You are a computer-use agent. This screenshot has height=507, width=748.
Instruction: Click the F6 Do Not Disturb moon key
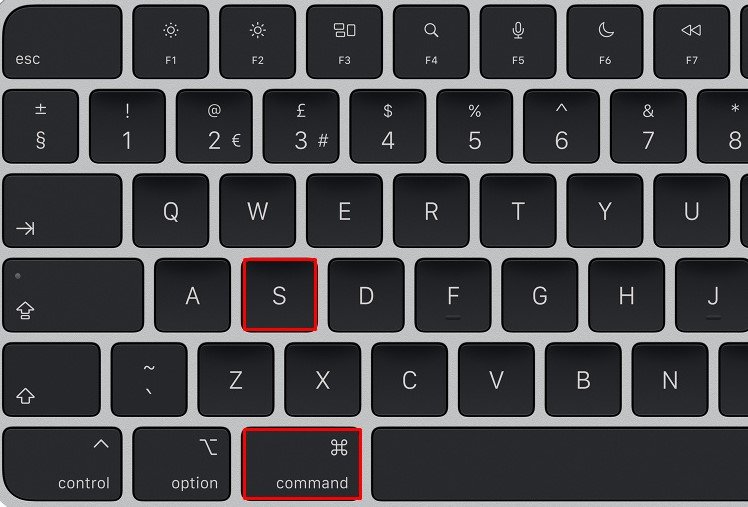click(605, 42)
